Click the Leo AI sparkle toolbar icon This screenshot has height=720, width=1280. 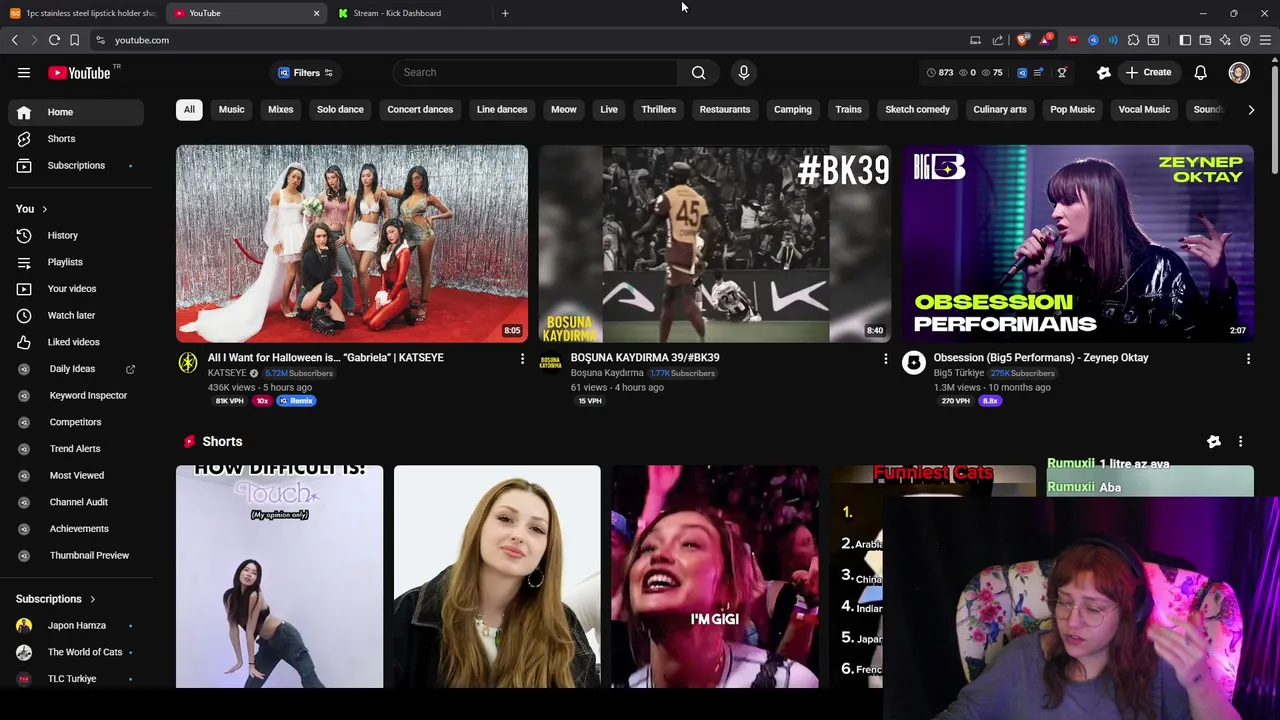(1225, 40)
